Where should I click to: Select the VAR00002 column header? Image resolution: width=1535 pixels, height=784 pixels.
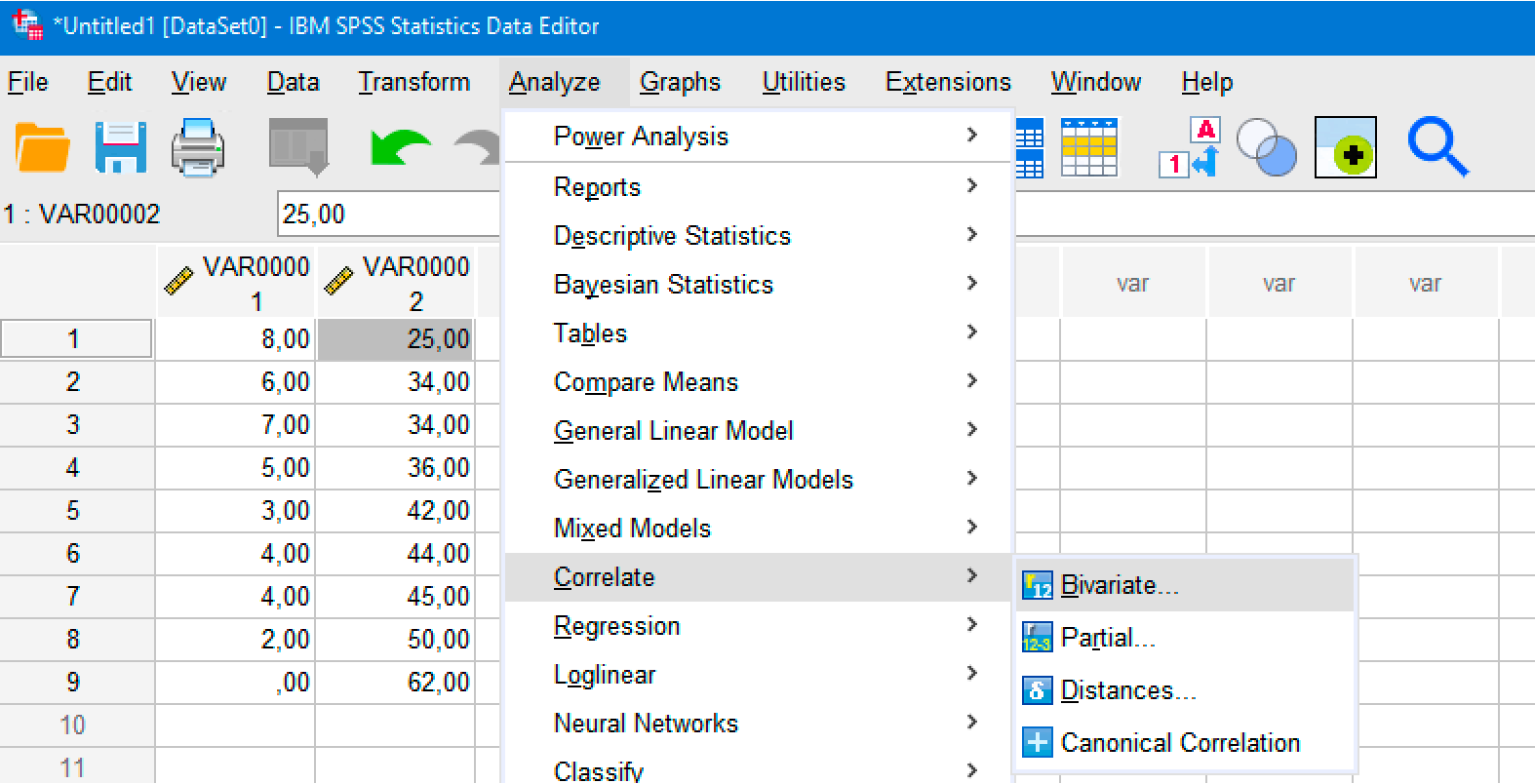coord(395,283)
